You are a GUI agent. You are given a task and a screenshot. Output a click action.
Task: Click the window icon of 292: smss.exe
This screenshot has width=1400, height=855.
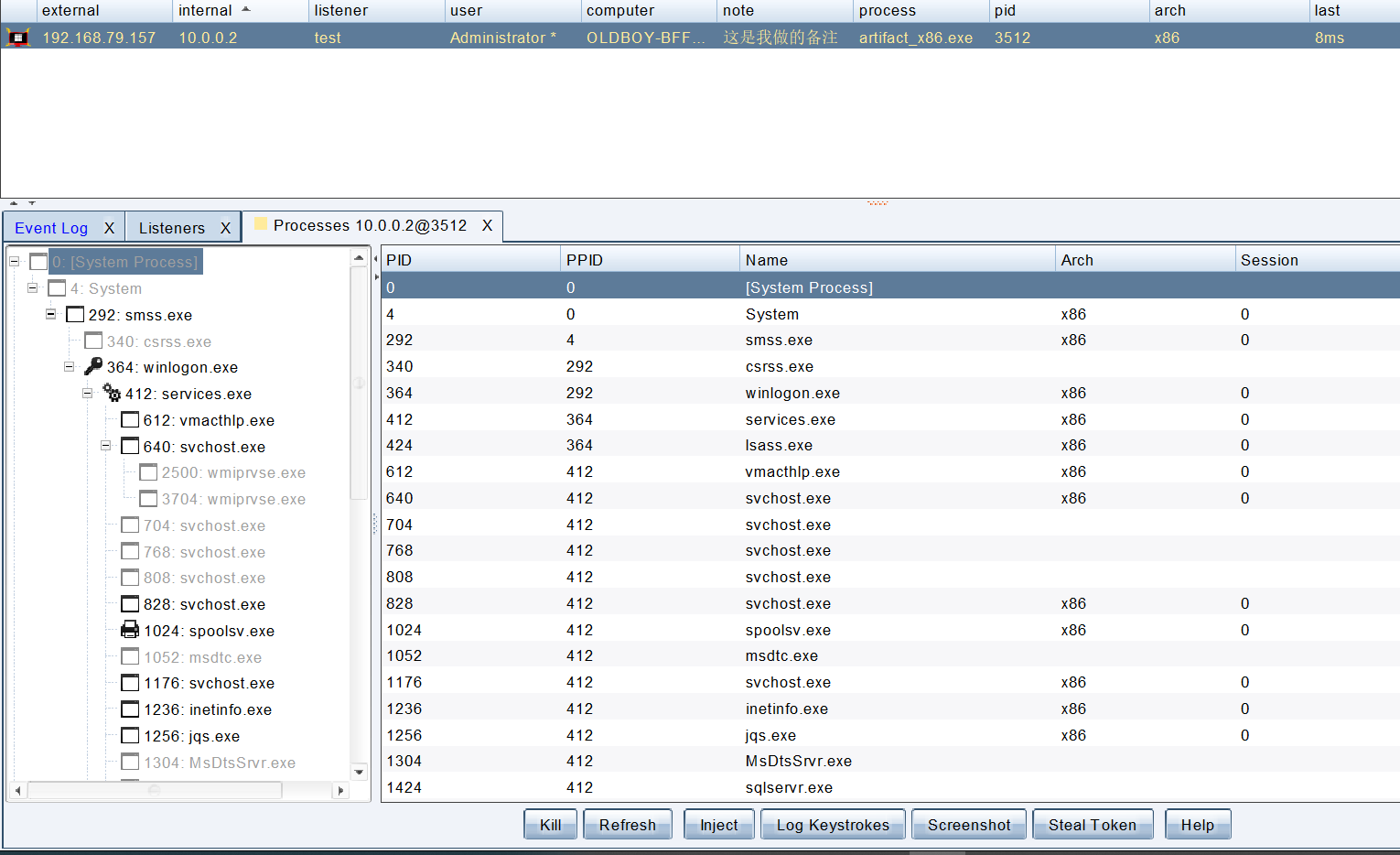click(x=75, y=314)
